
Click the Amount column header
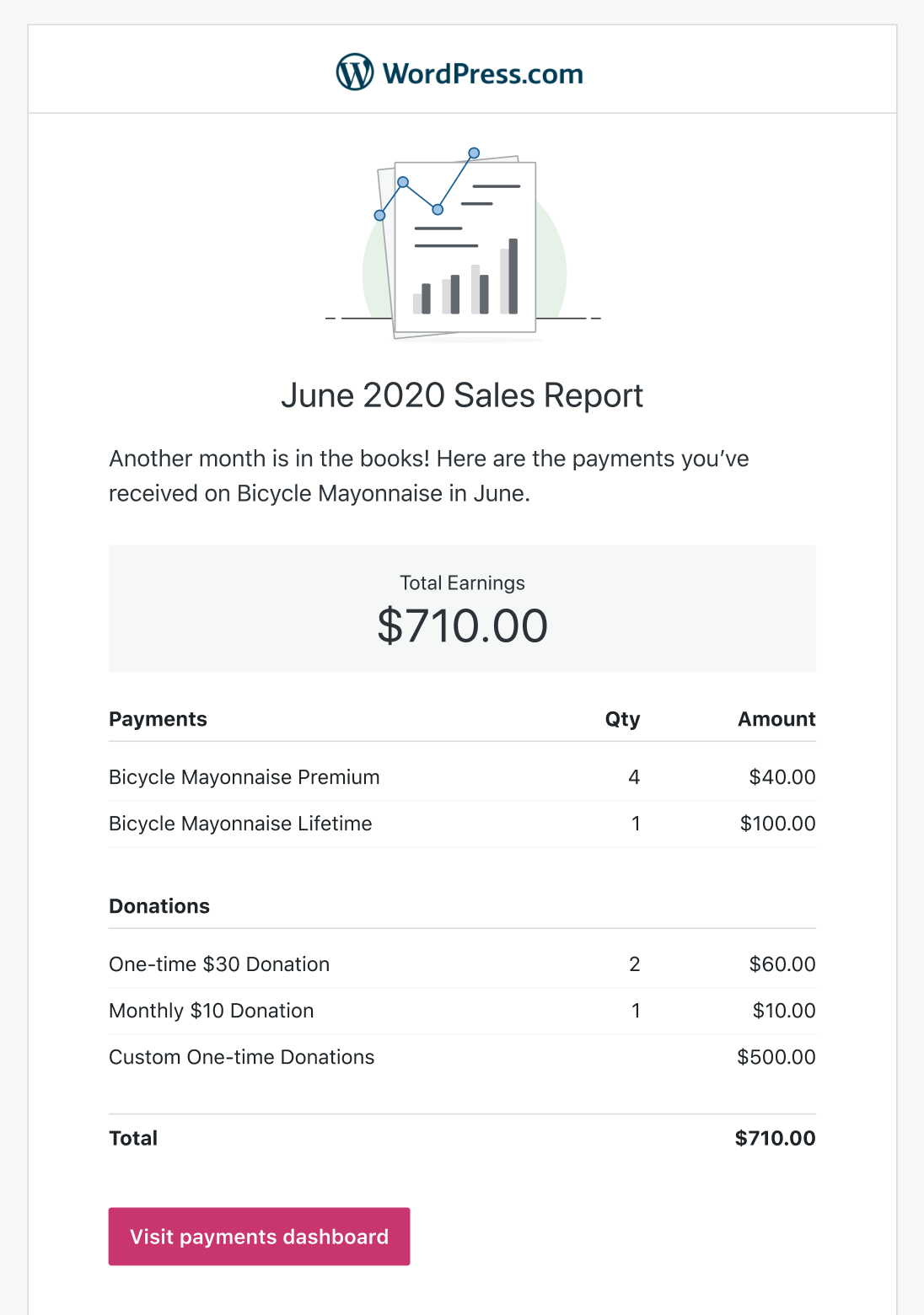point(776,719)
